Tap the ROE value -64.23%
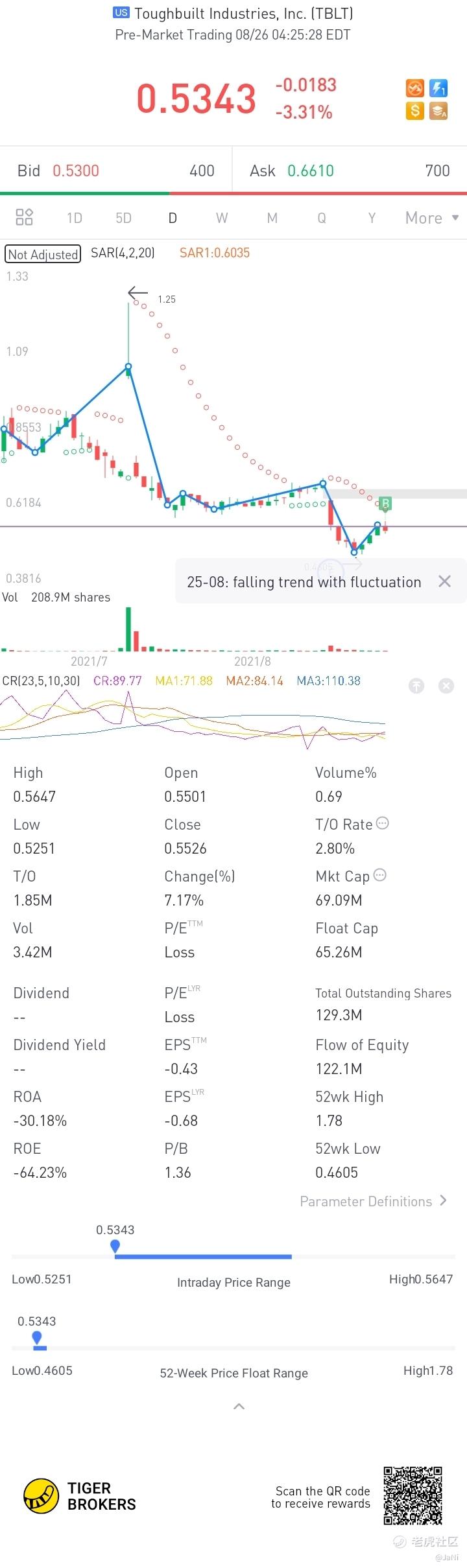Screen dimensions: 467x1568 coord(40,1173)
